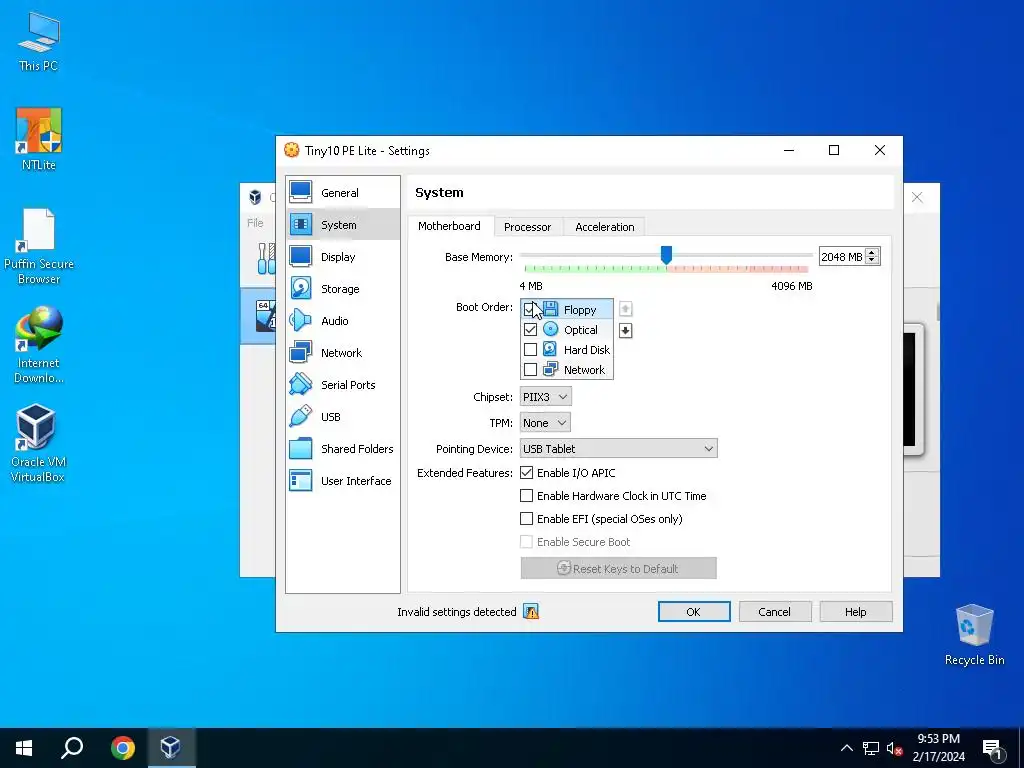Click OK to save settings
This screenshot has height=768, width=1024.
[x=694, y=612]
